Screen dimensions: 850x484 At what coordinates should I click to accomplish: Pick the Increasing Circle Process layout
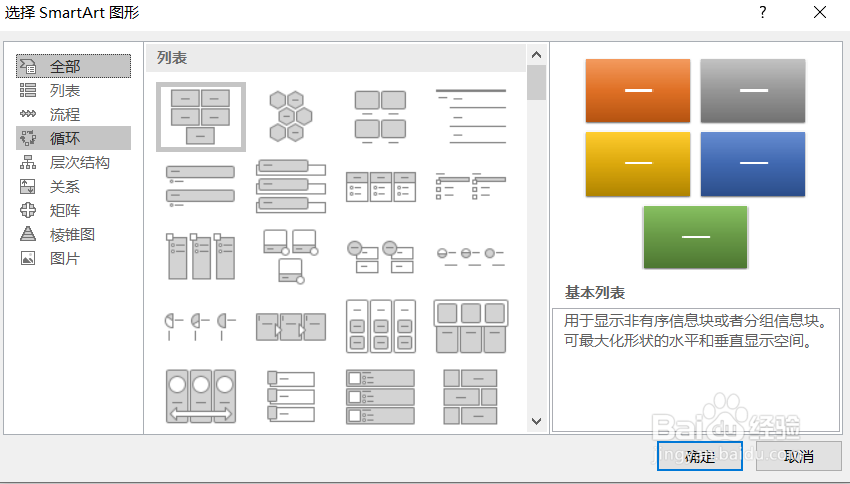(x=471, y=256)
